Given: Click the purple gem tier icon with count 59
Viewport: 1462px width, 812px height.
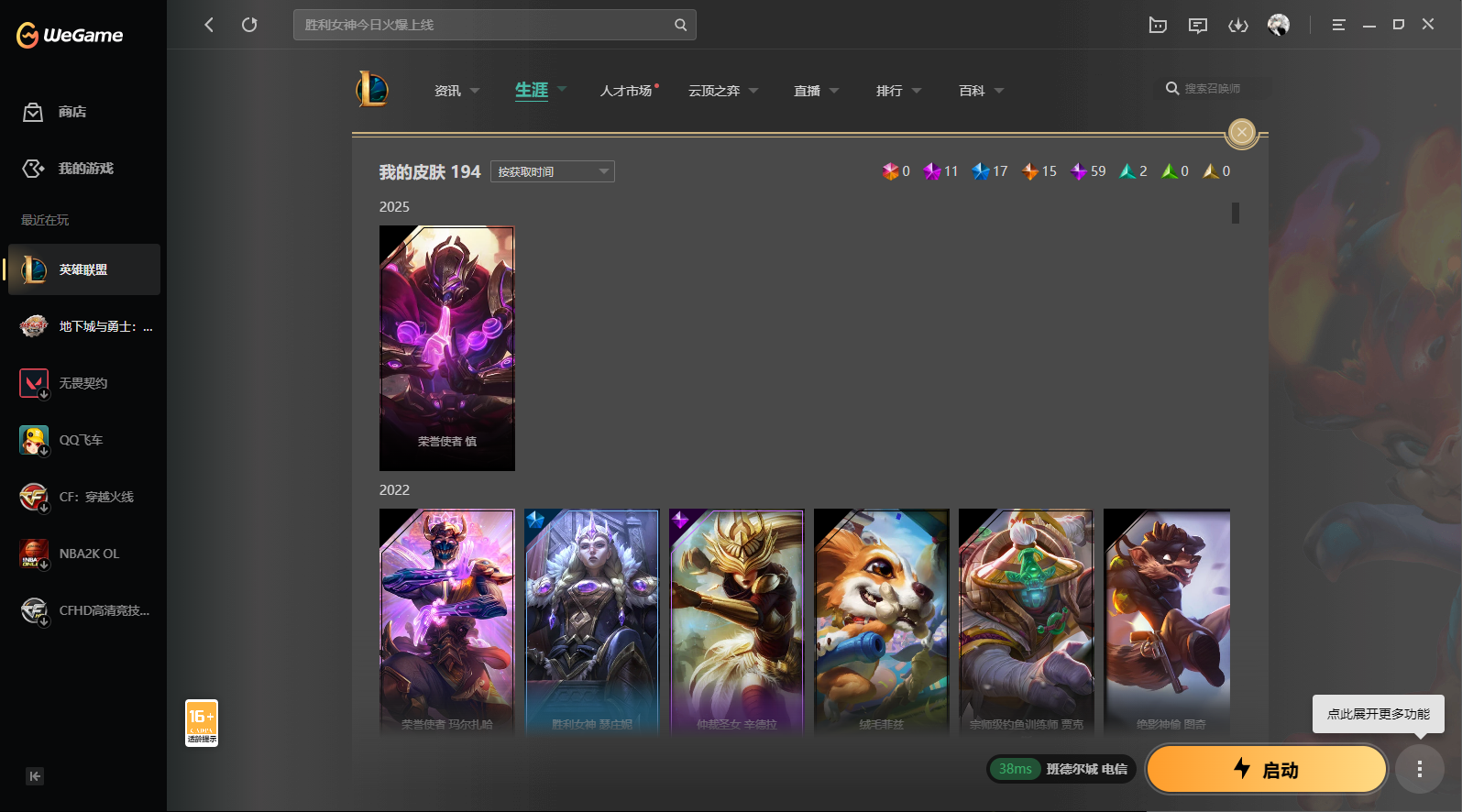Looking at the screenshot, I should coord(1079,171).
